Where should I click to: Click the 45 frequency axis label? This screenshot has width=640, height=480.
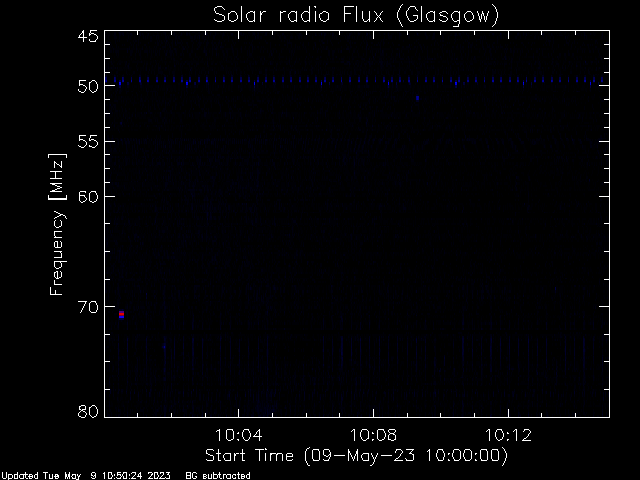(88, 36)
